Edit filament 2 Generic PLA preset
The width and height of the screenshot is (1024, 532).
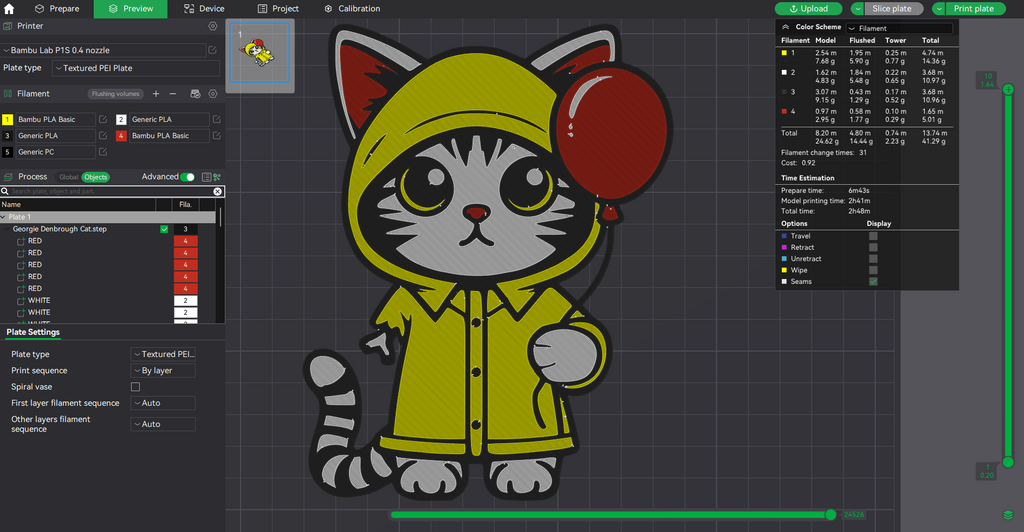tap(216, 119)
